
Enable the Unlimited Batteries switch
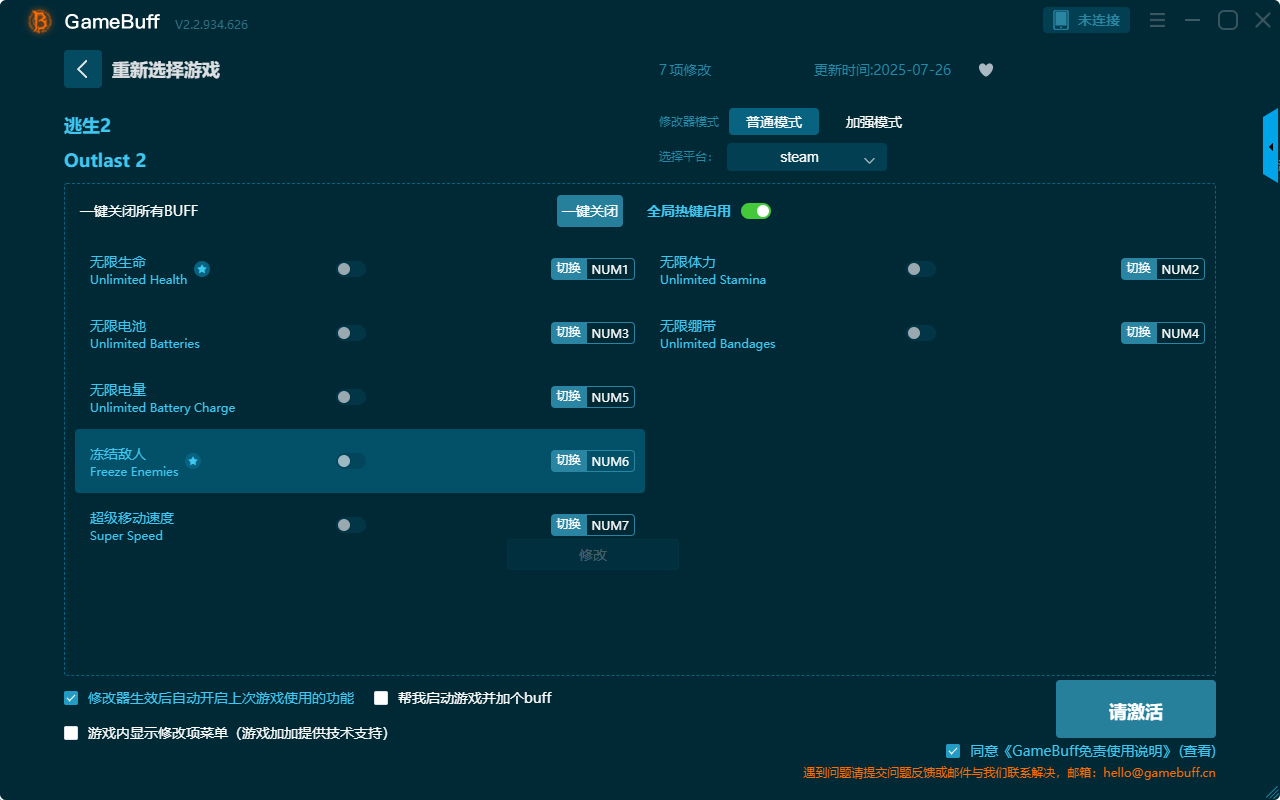351,333
